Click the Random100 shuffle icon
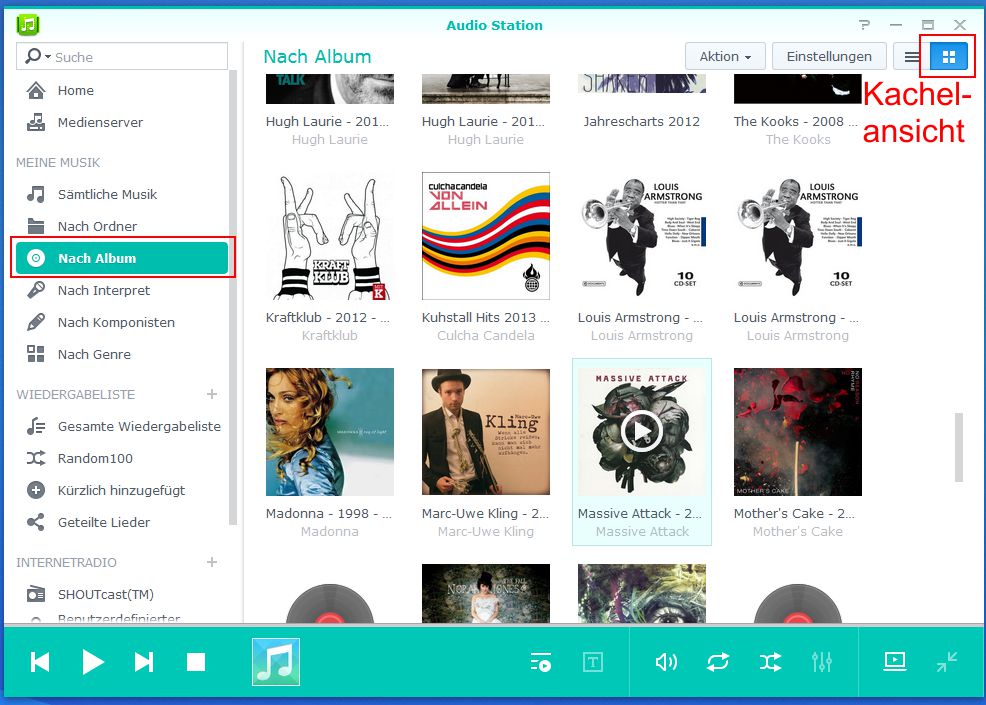Screen dimensions: 986x705 36,458
